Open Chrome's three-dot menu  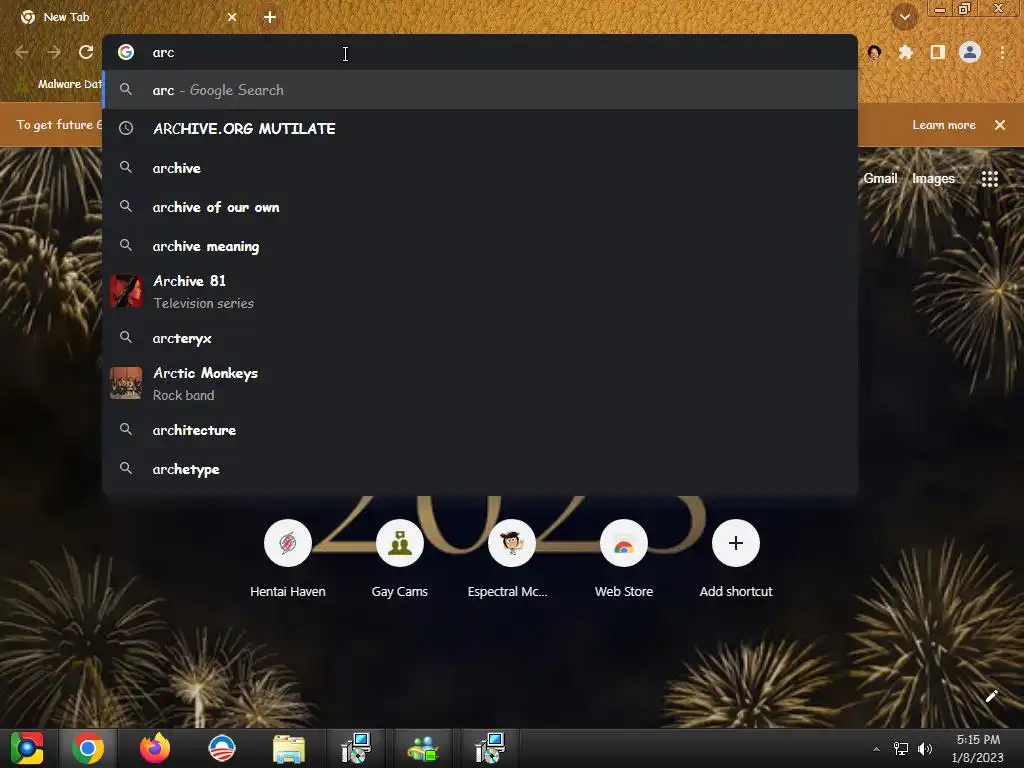point(1002,52)
